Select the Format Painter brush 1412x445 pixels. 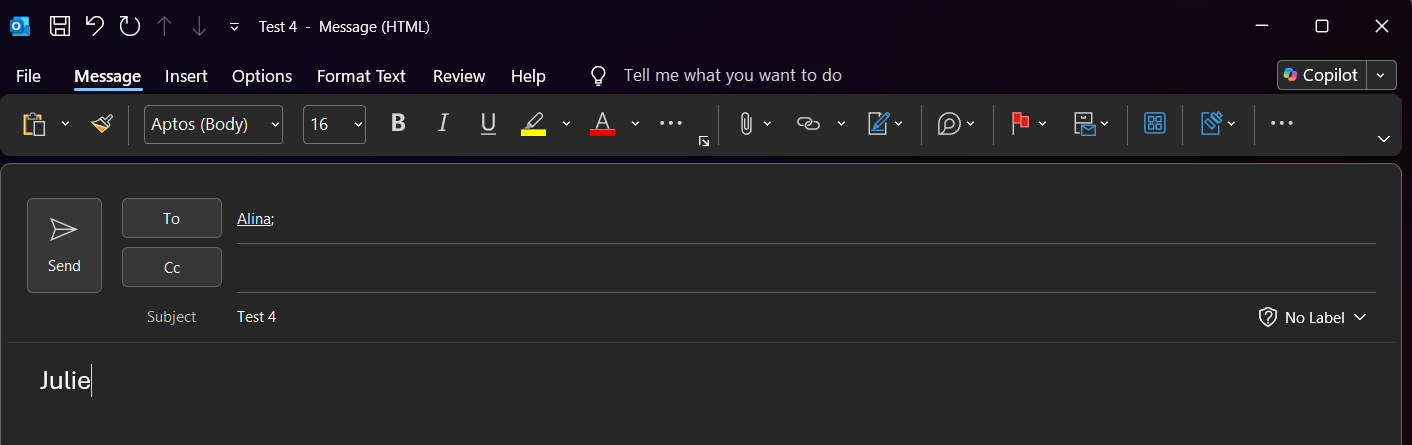101,124
